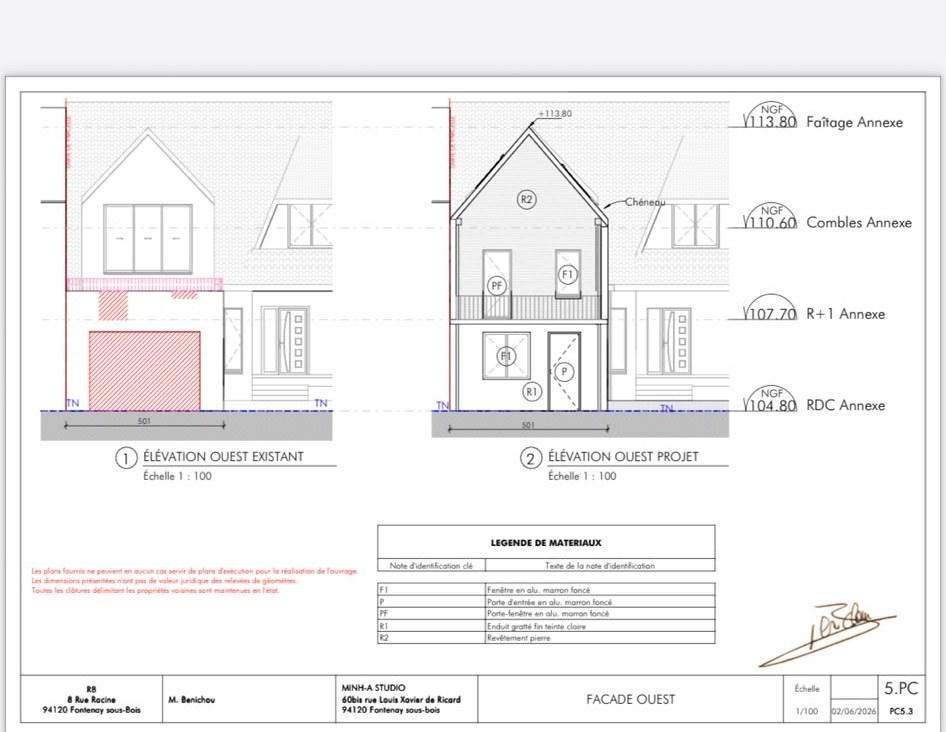Select the "Faîtage Annexe" level label
This screenshot has height=732, width=946.
coord(854,123)
